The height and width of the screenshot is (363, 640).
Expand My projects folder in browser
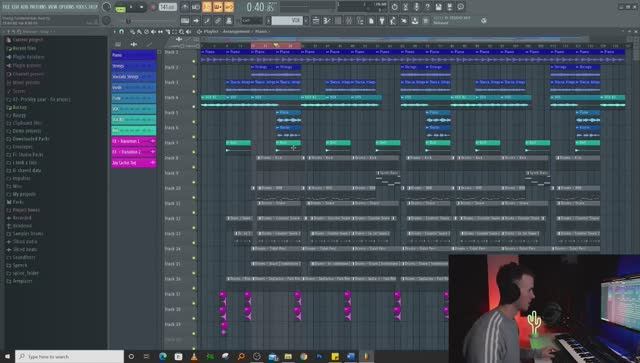[x=24, y=194]
